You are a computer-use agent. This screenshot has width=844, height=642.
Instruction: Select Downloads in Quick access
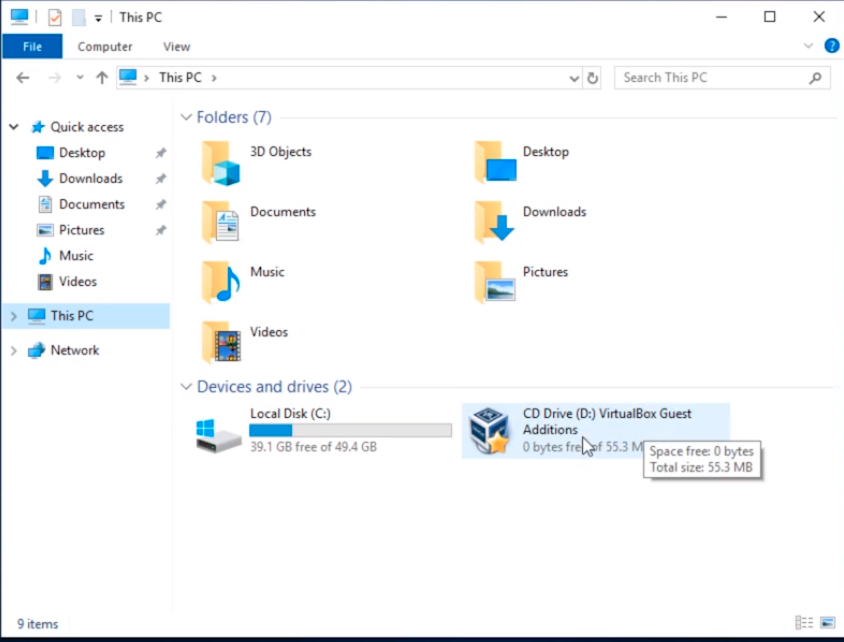pos(90,179)
